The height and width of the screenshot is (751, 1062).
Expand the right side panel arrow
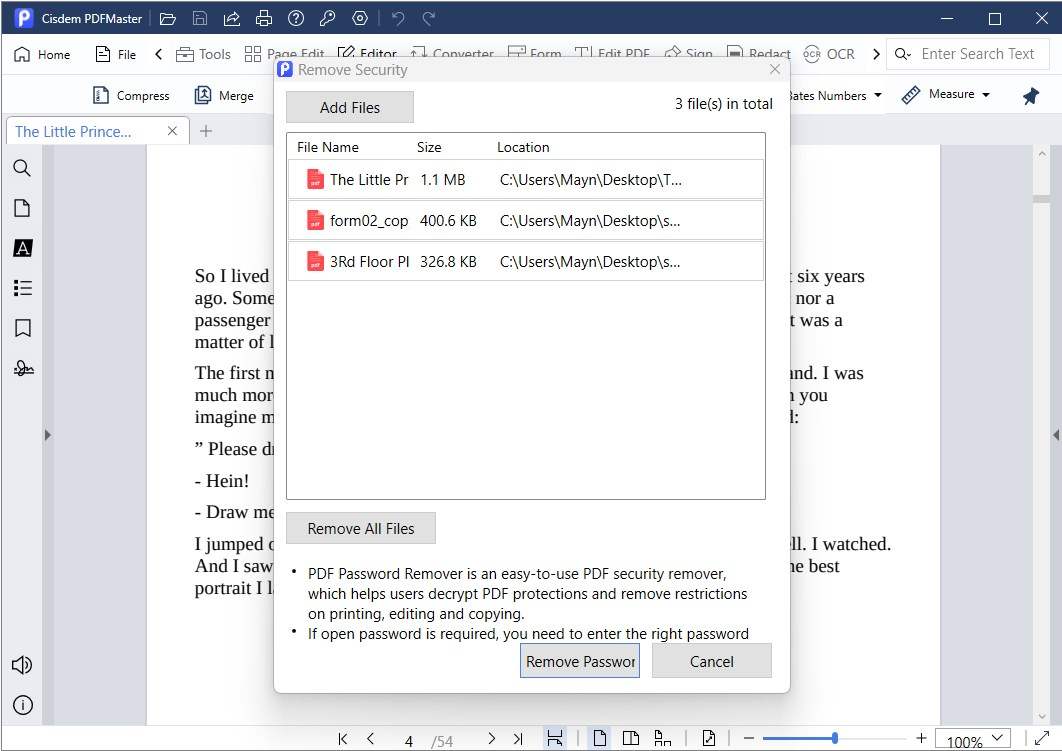1056,435
